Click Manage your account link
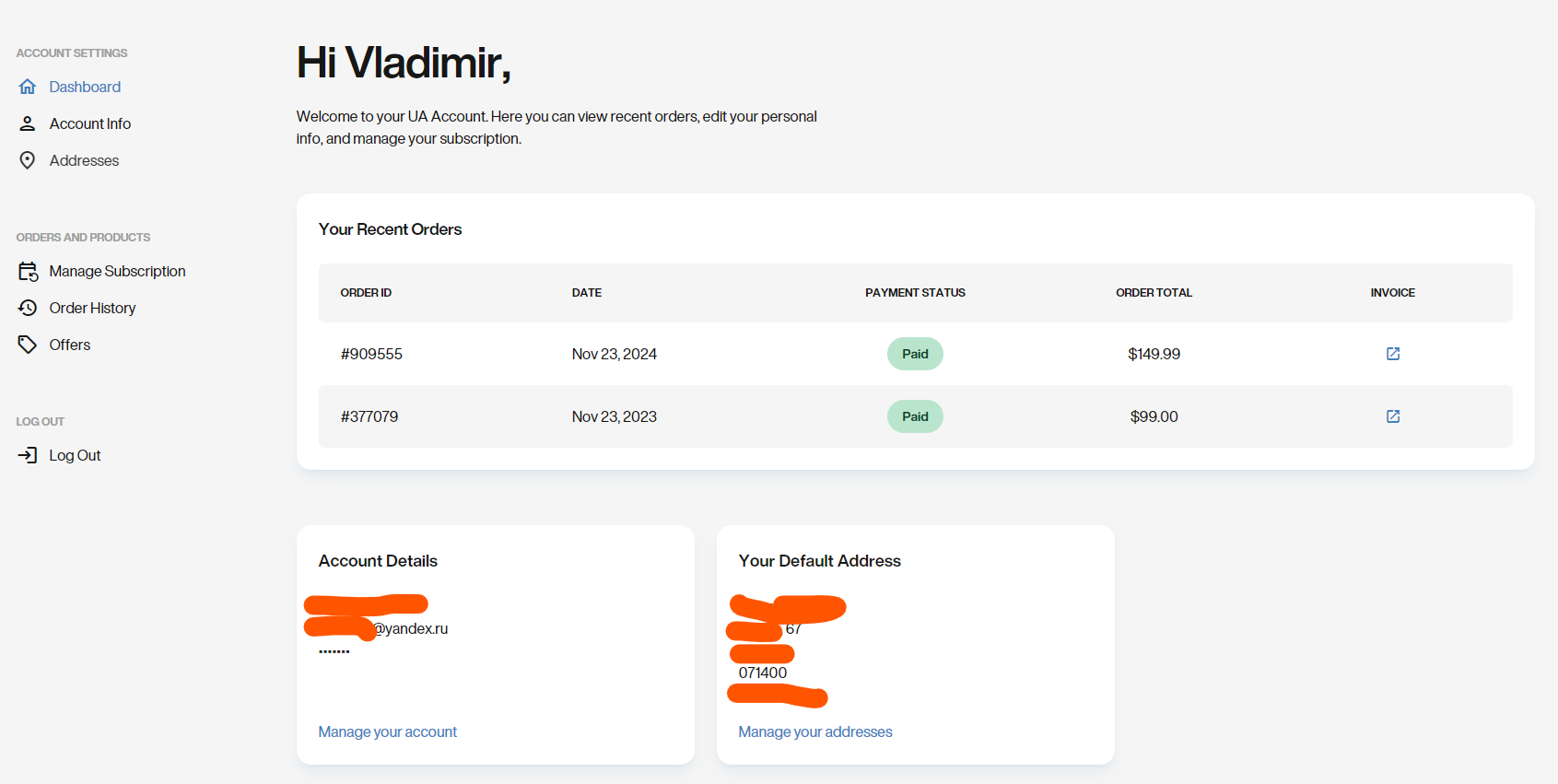 click(387, 731)
